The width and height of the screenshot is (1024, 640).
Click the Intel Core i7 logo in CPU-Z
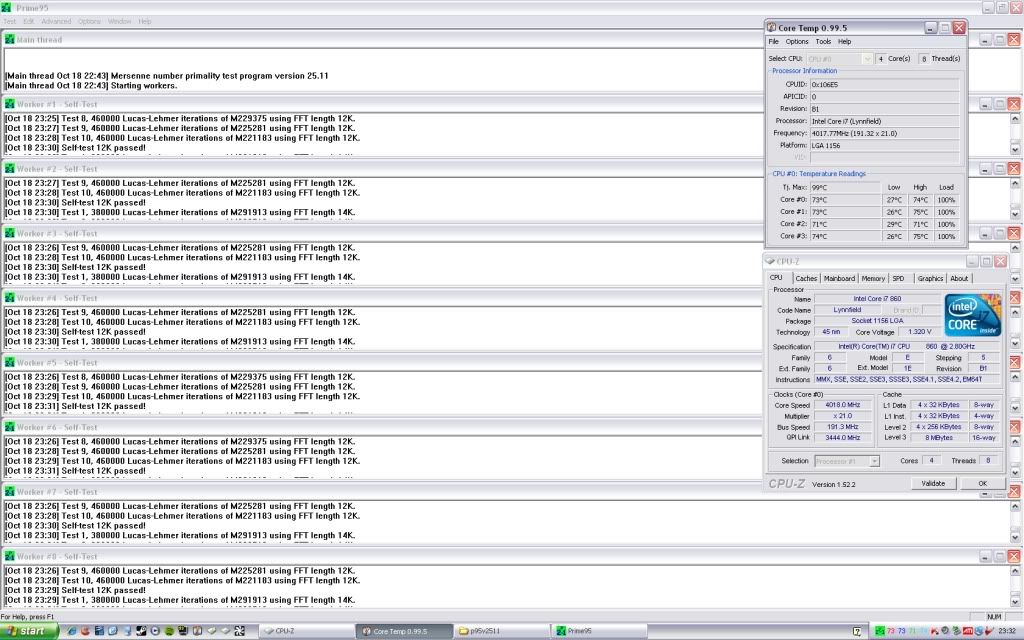[x=971, y=315]
